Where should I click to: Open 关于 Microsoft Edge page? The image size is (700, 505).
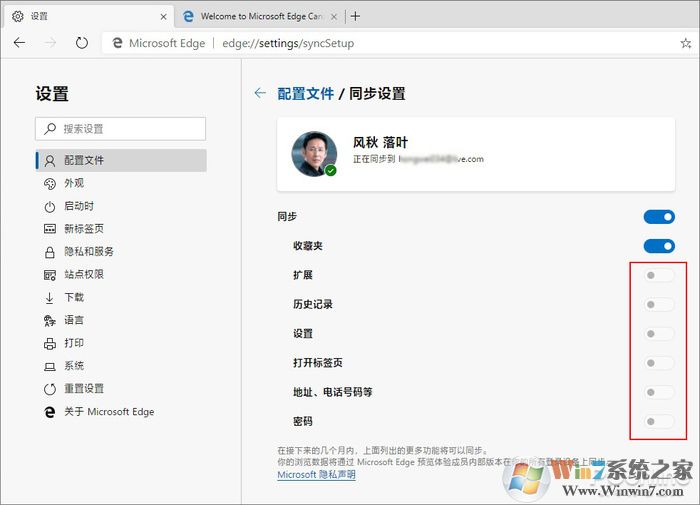pos(121,412)
